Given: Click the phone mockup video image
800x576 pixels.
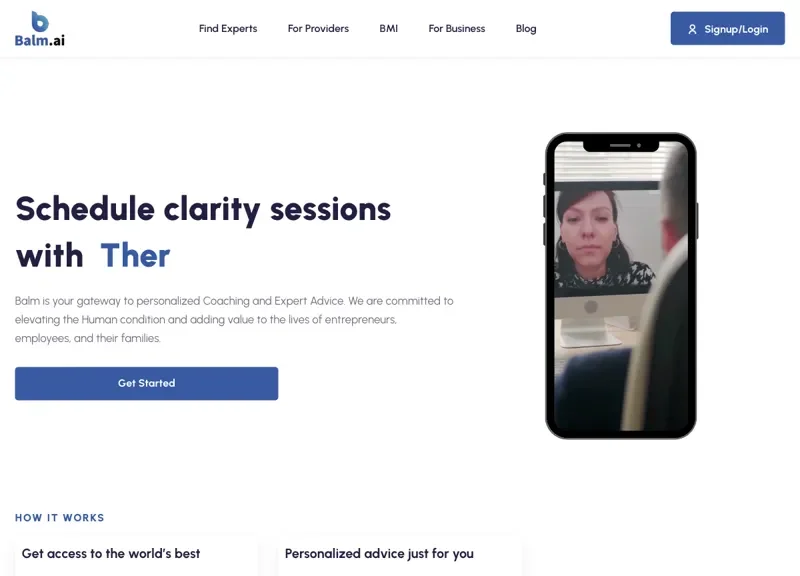Looking at the screenshot, I should click(x=620, y=286).
